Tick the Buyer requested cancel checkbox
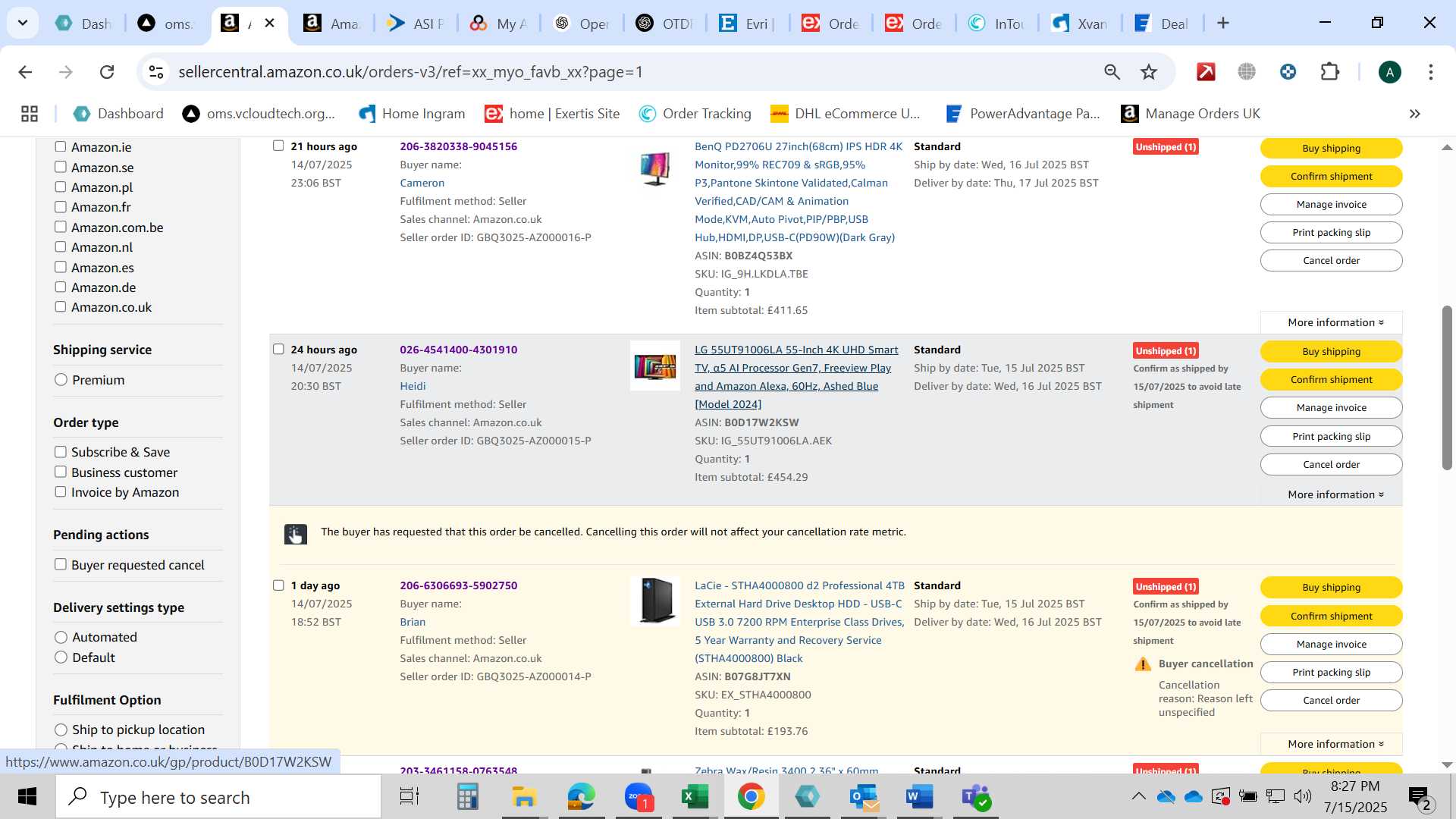The height and width of the screenshot is (819, 1456). pos(61,565)
